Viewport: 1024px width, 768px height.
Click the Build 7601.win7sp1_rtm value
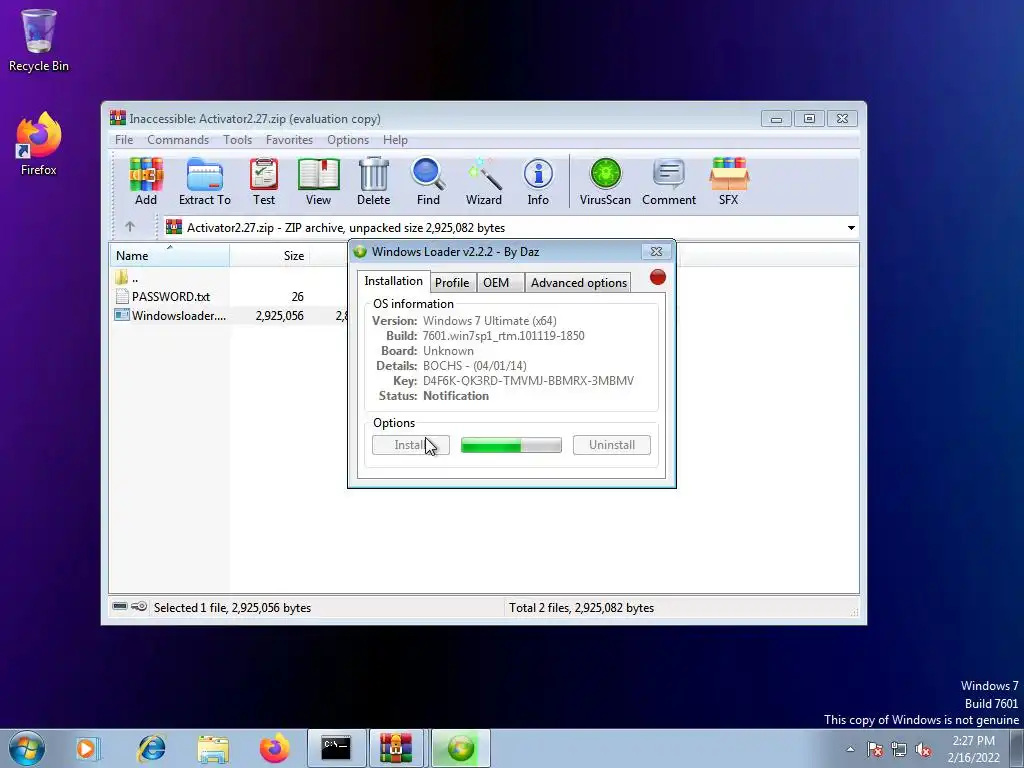[504, 336]
